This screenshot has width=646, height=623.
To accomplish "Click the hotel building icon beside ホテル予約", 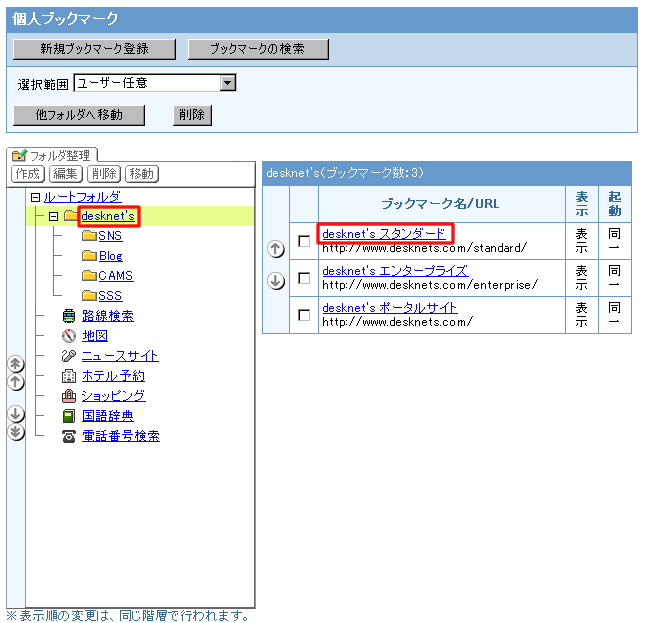I will [69, 376].
